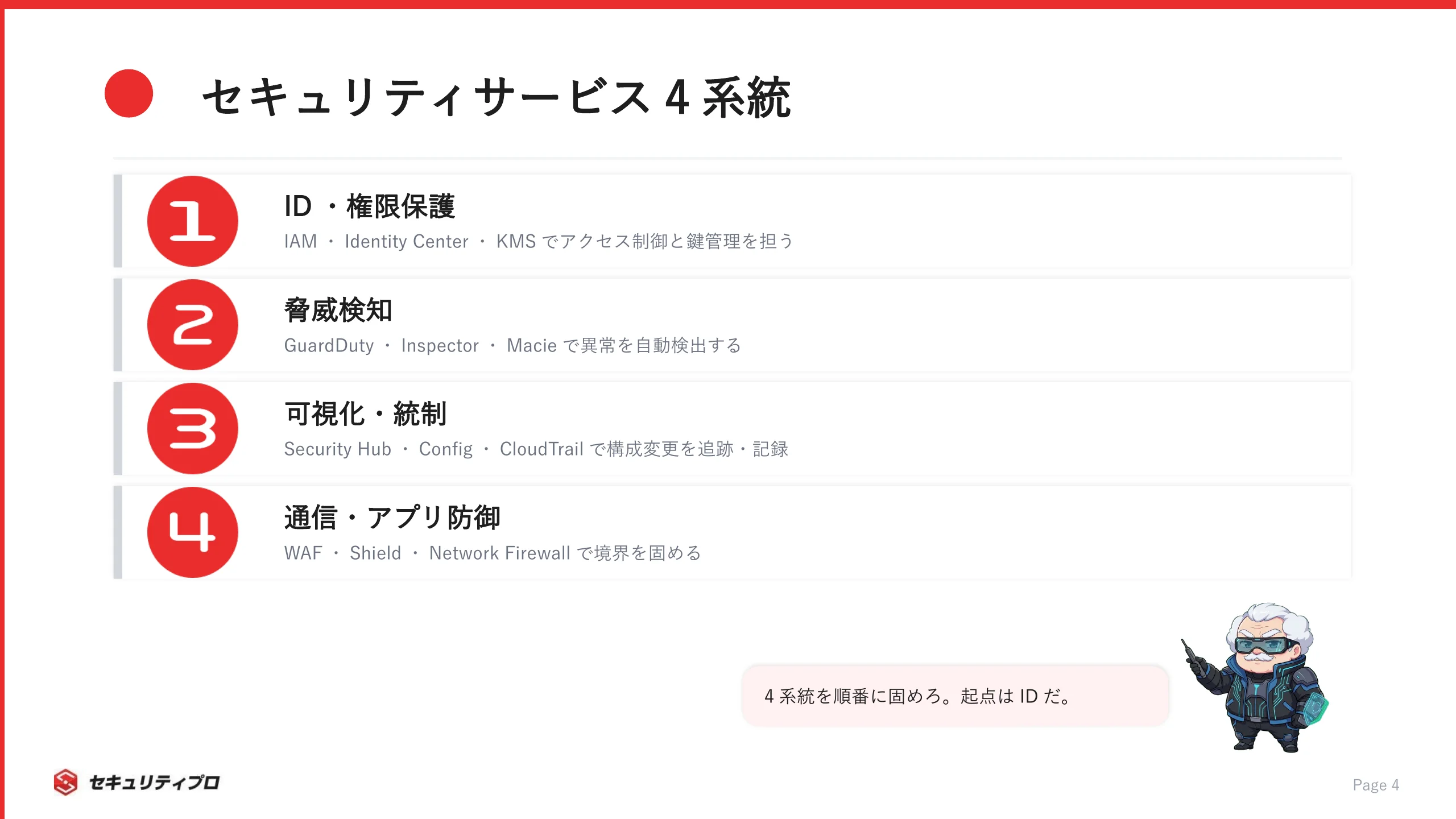Click the red number 3 circle icon
Viewport: 1456px width, 819px height.
tap(192, 428)
